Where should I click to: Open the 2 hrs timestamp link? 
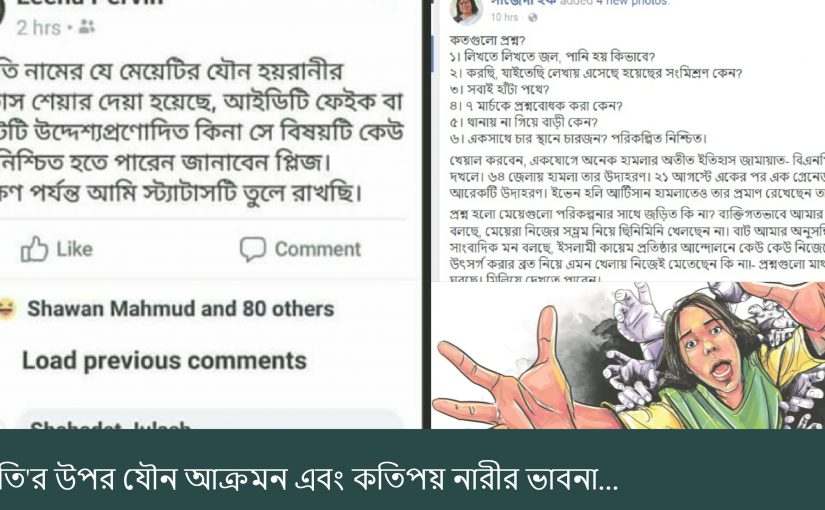[x=38, y=27]
